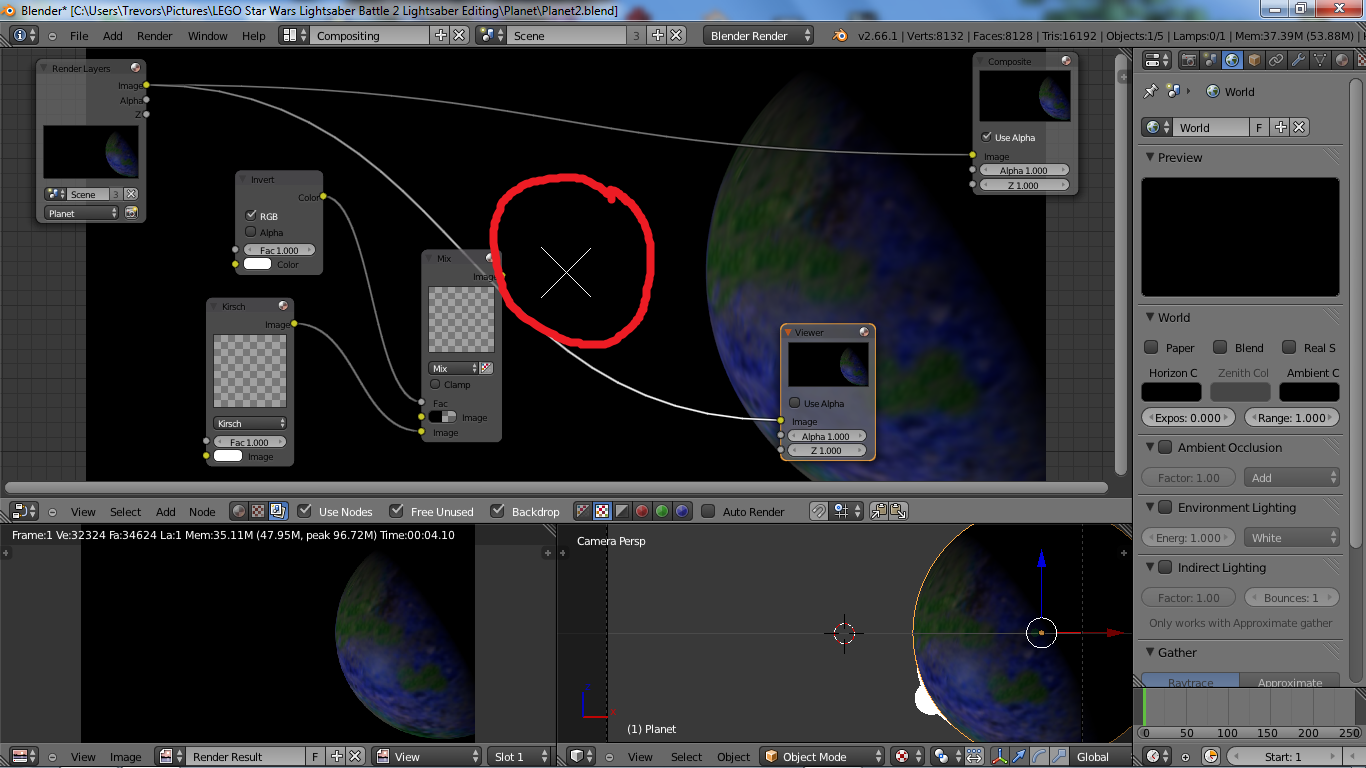Click the Range 1.000 value field
1366x768 pixels.
[x=1294, y=418]
